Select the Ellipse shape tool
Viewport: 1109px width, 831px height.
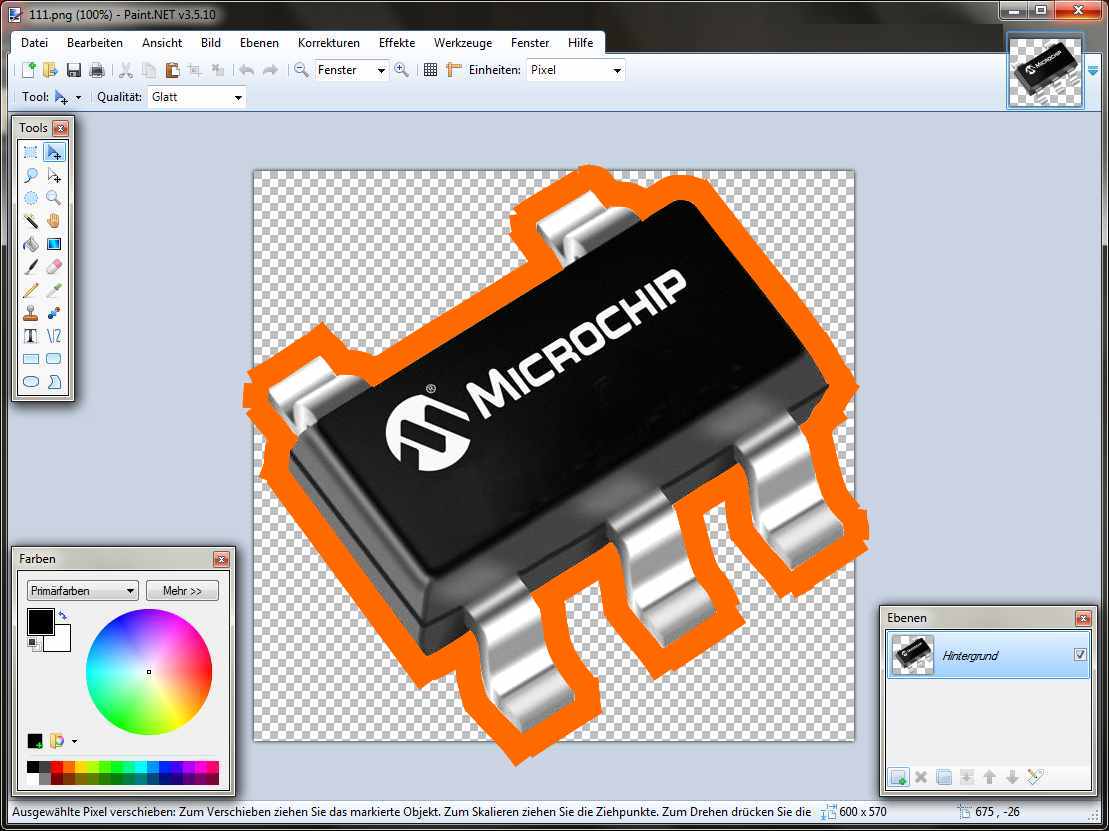30,382
